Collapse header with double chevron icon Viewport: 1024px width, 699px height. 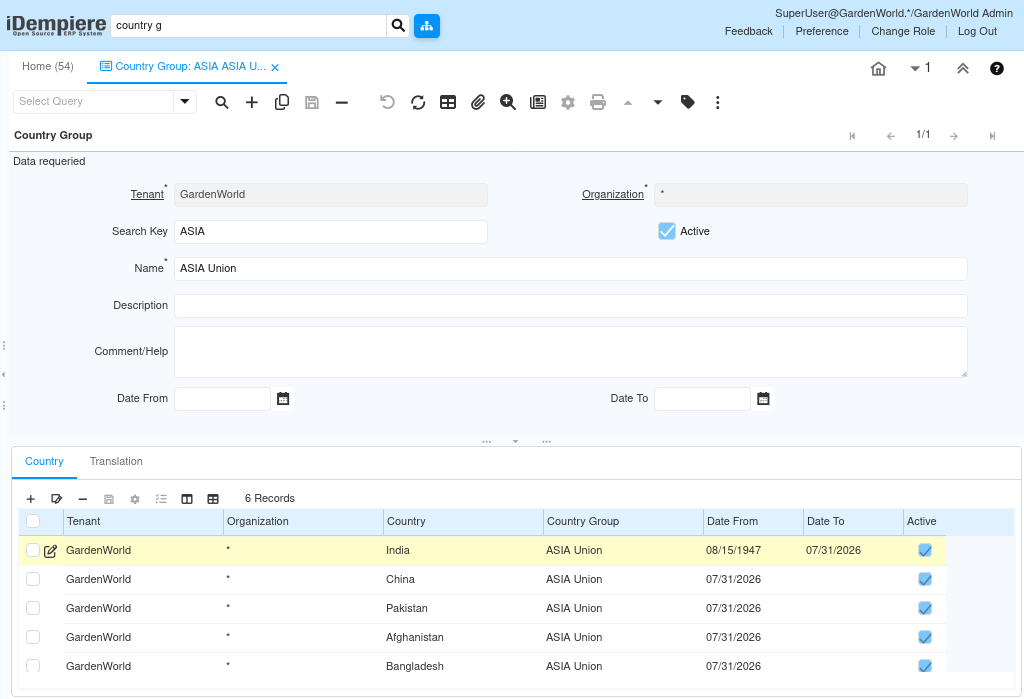click(963, 69)
